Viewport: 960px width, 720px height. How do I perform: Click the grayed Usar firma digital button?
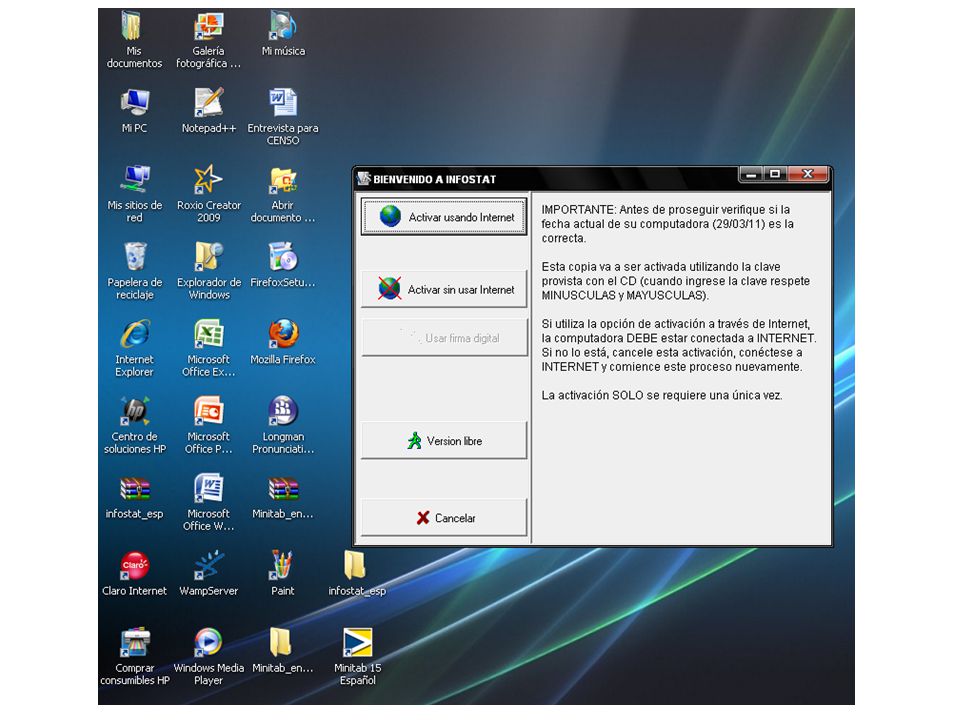point(444,337)
